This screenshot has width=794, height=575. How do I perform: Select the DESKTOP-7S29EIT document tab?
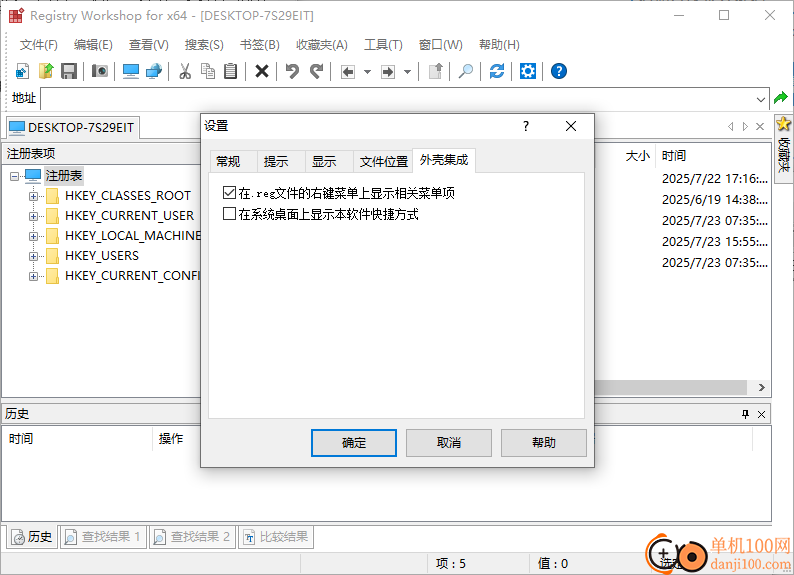pyautogui.click(x=73, y=128)
